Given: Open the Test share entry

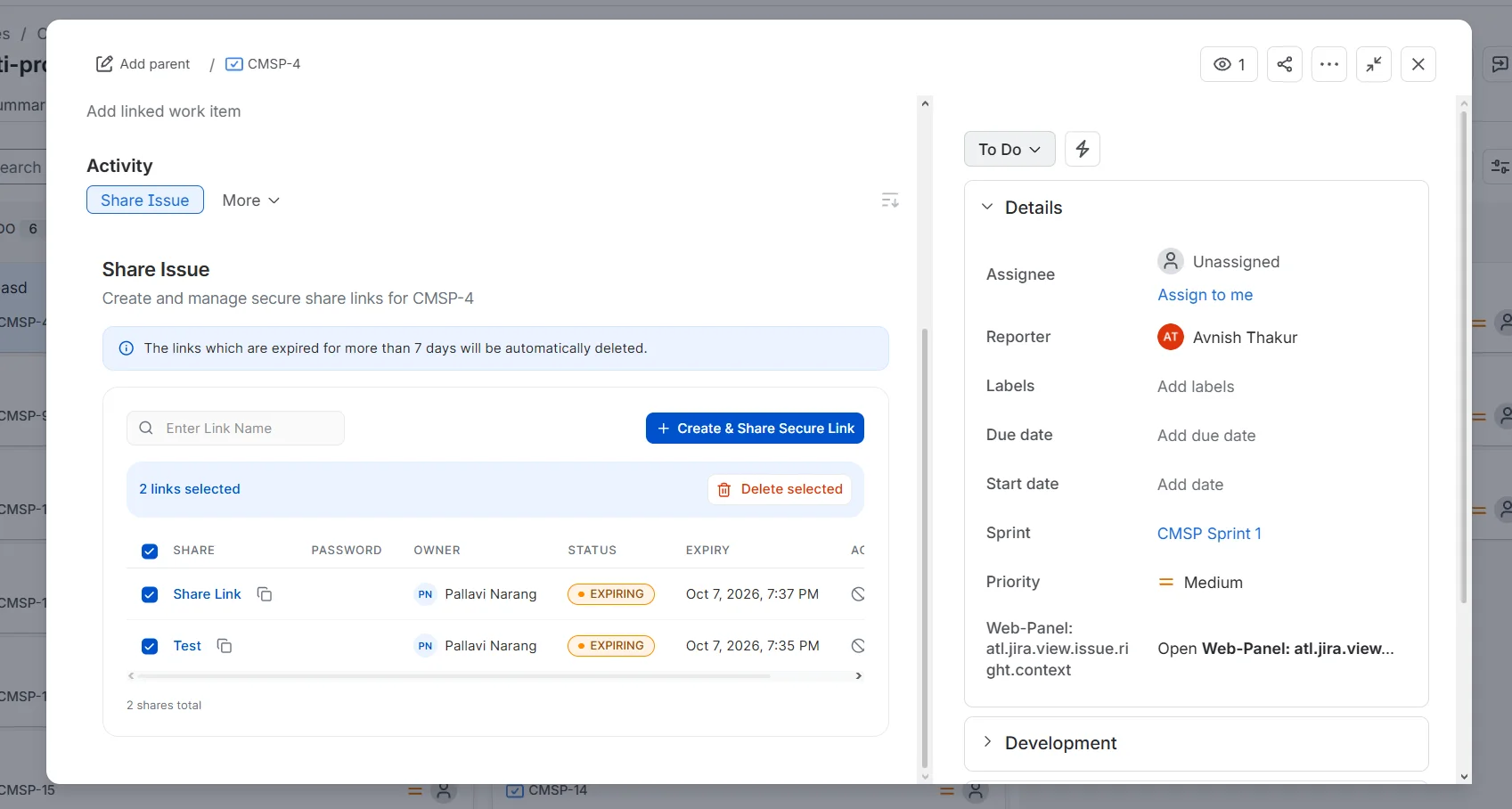Looking at the screenshot, I should [x=187, y=646].
